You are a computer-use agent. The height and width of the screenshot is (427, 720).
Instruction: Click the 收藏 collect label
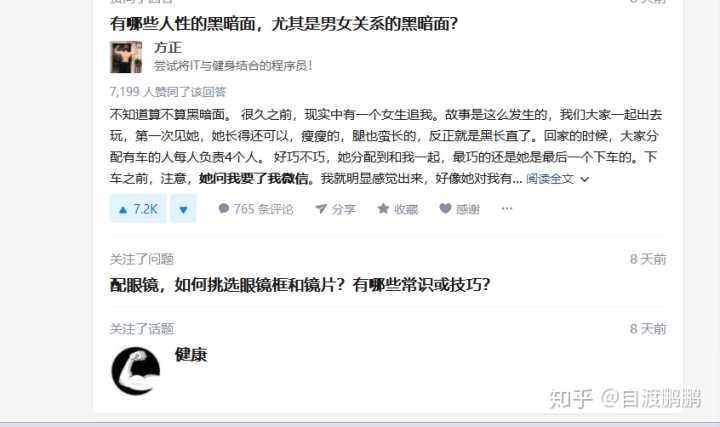(x=406, y=209)
